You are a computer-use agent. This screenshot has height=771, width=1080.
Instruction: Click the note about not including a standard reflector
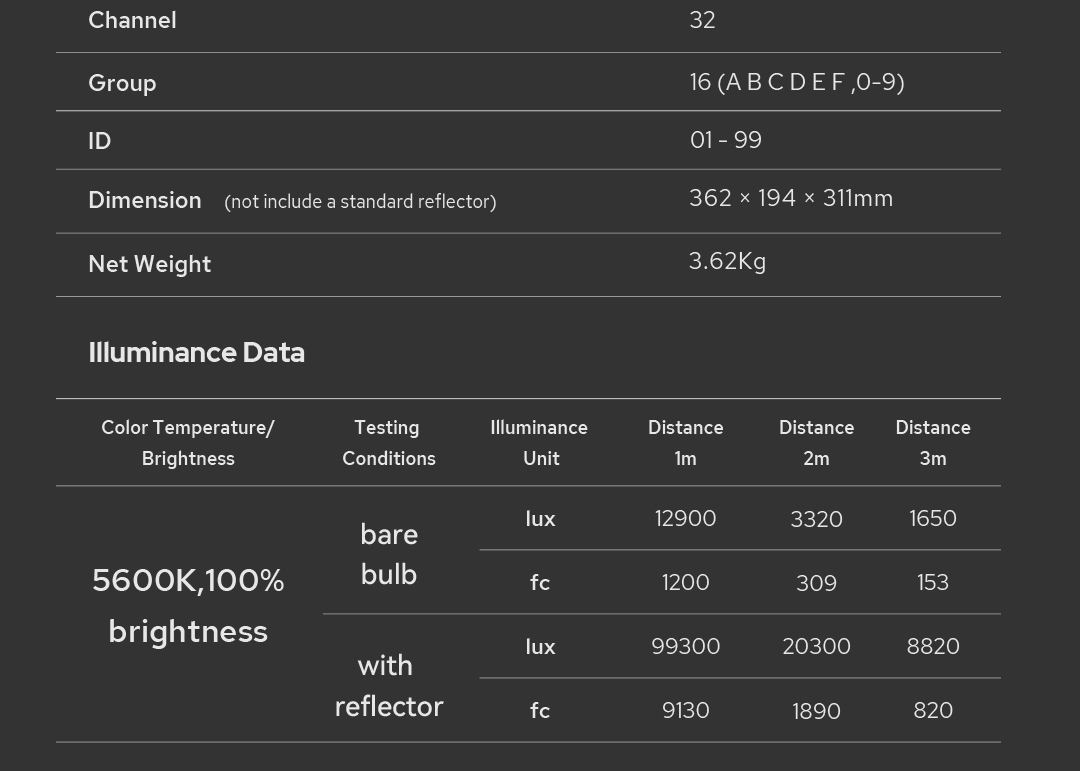360,202
